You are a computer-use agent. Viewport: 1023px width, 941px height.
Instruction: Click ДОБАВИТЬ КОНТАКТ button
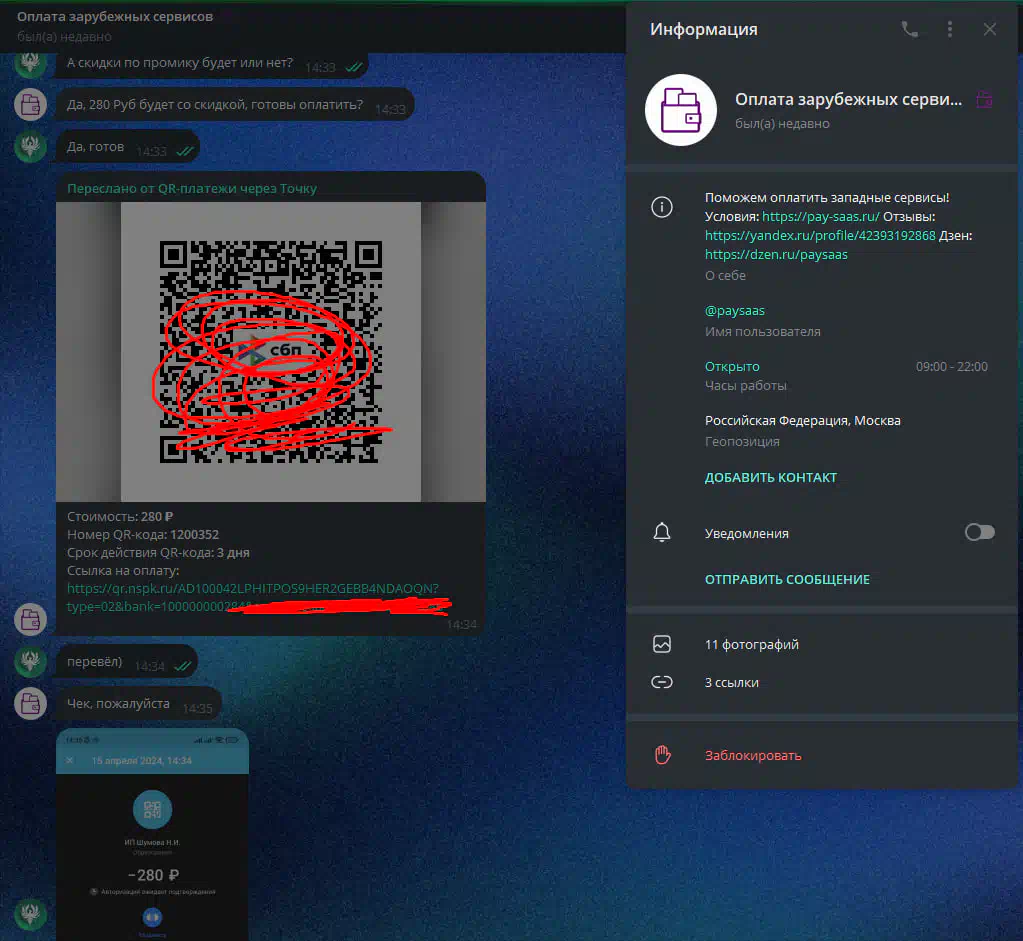771,478
